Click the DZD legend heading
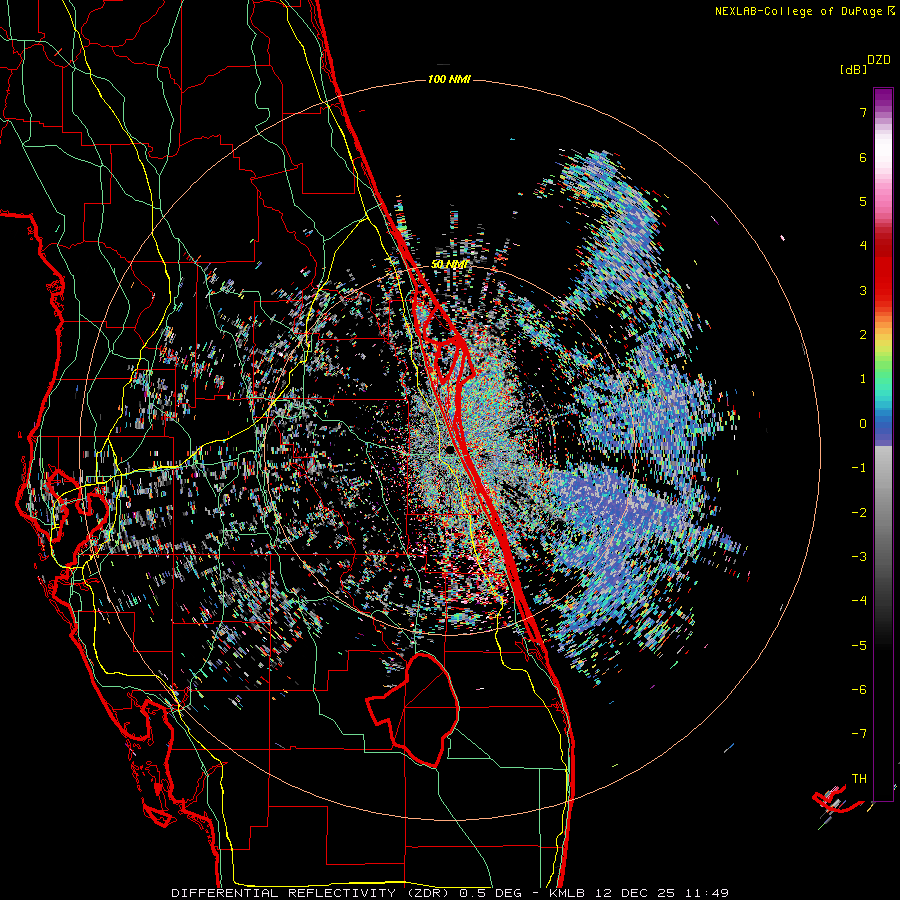Image resolution: width=900 pixels, height=900 pixels. 879,60
